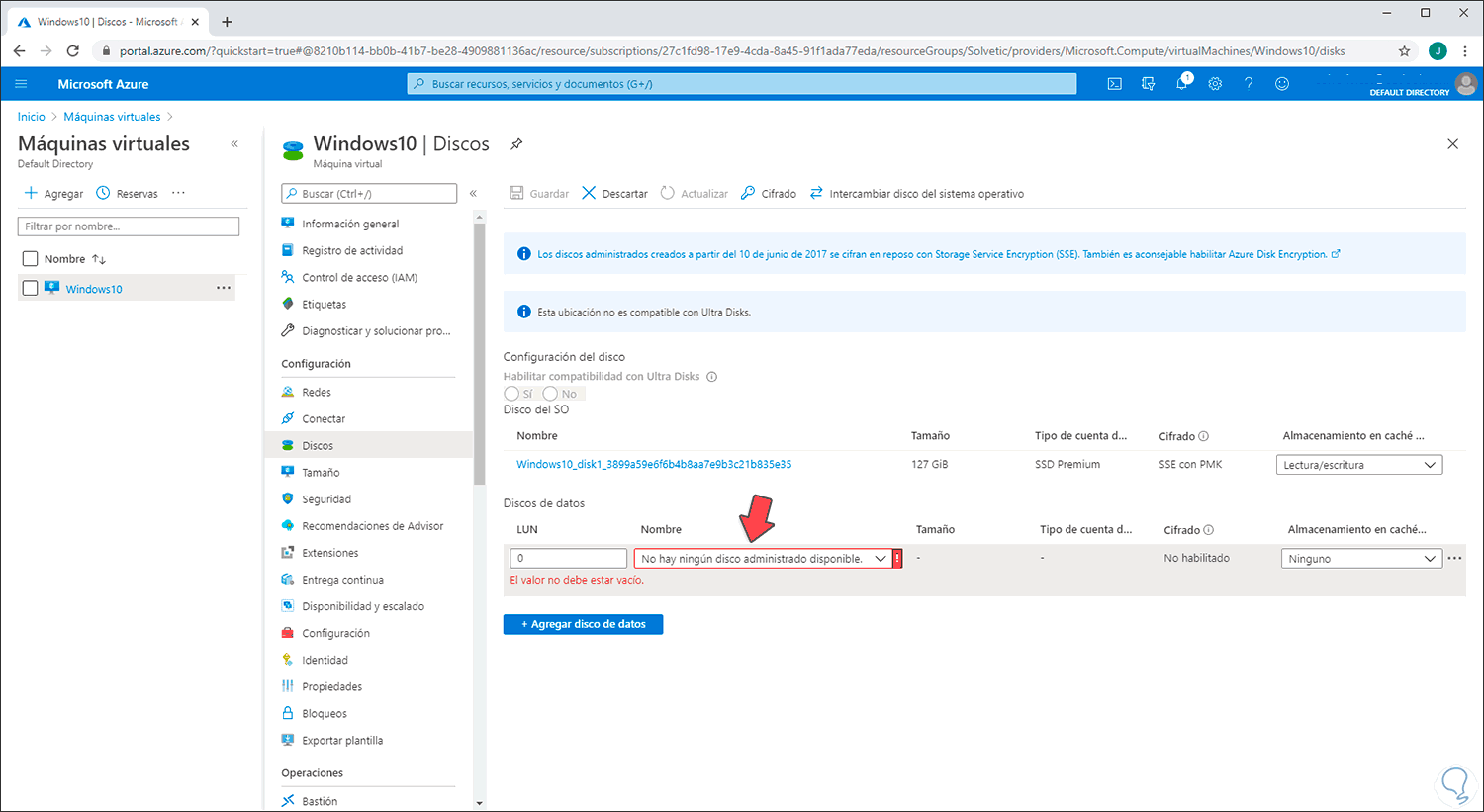Open the data disk row ellipsis menu

(1454, 559)
